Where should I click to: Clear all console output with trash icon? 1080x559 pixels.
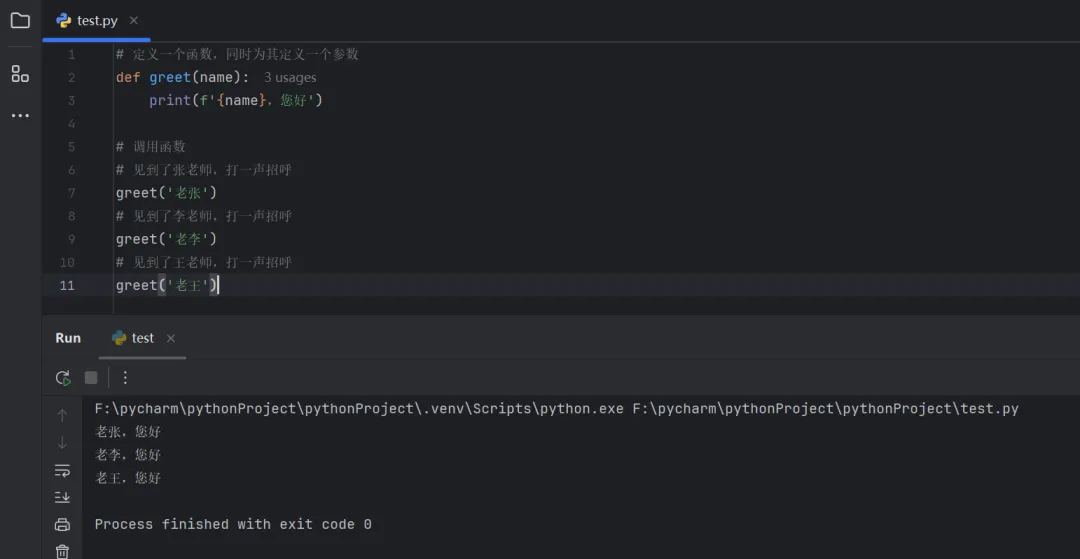(62, 550)
